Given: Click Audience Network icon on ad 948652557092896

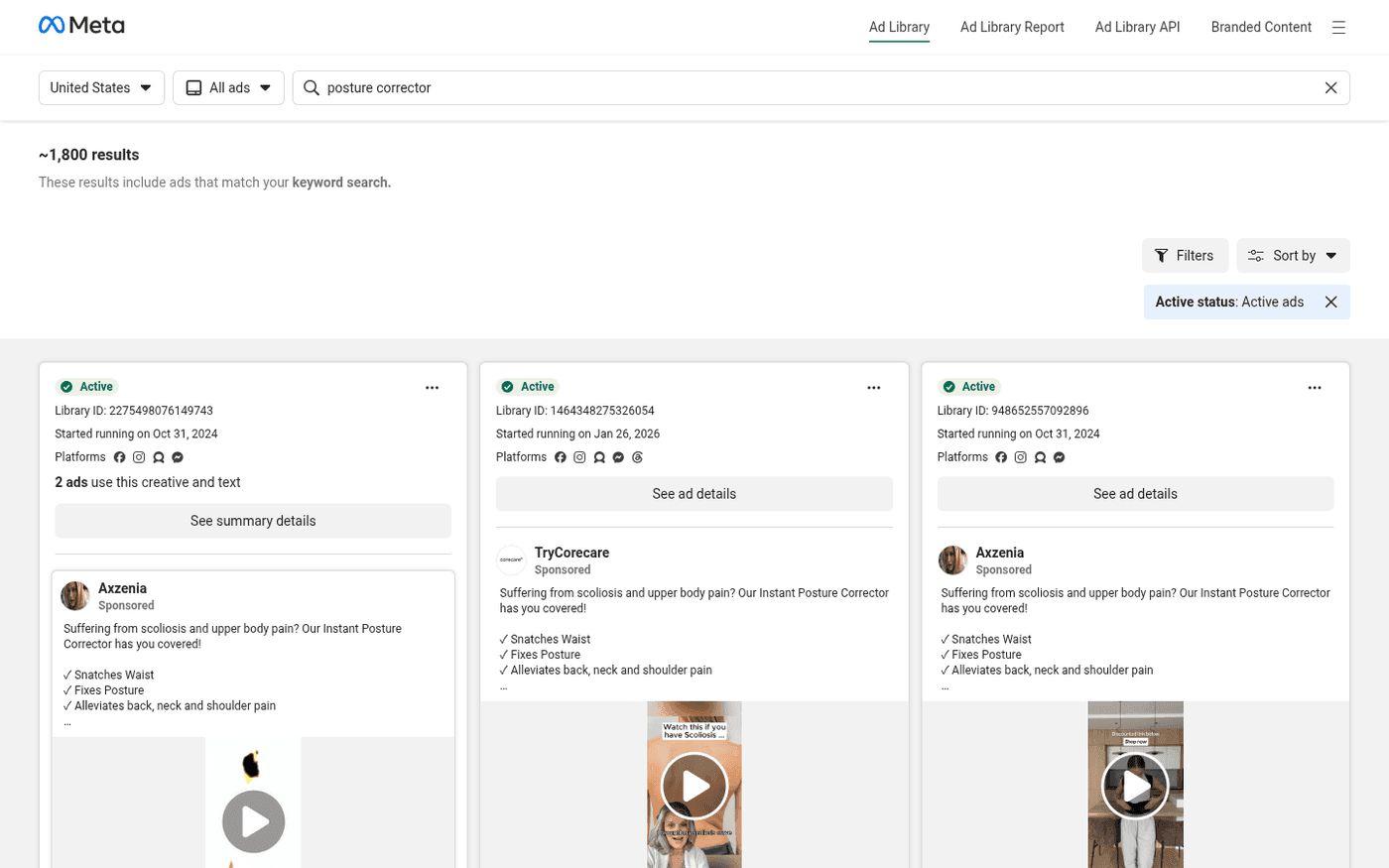Looking at the screenshot, I should click(1040, 457).
